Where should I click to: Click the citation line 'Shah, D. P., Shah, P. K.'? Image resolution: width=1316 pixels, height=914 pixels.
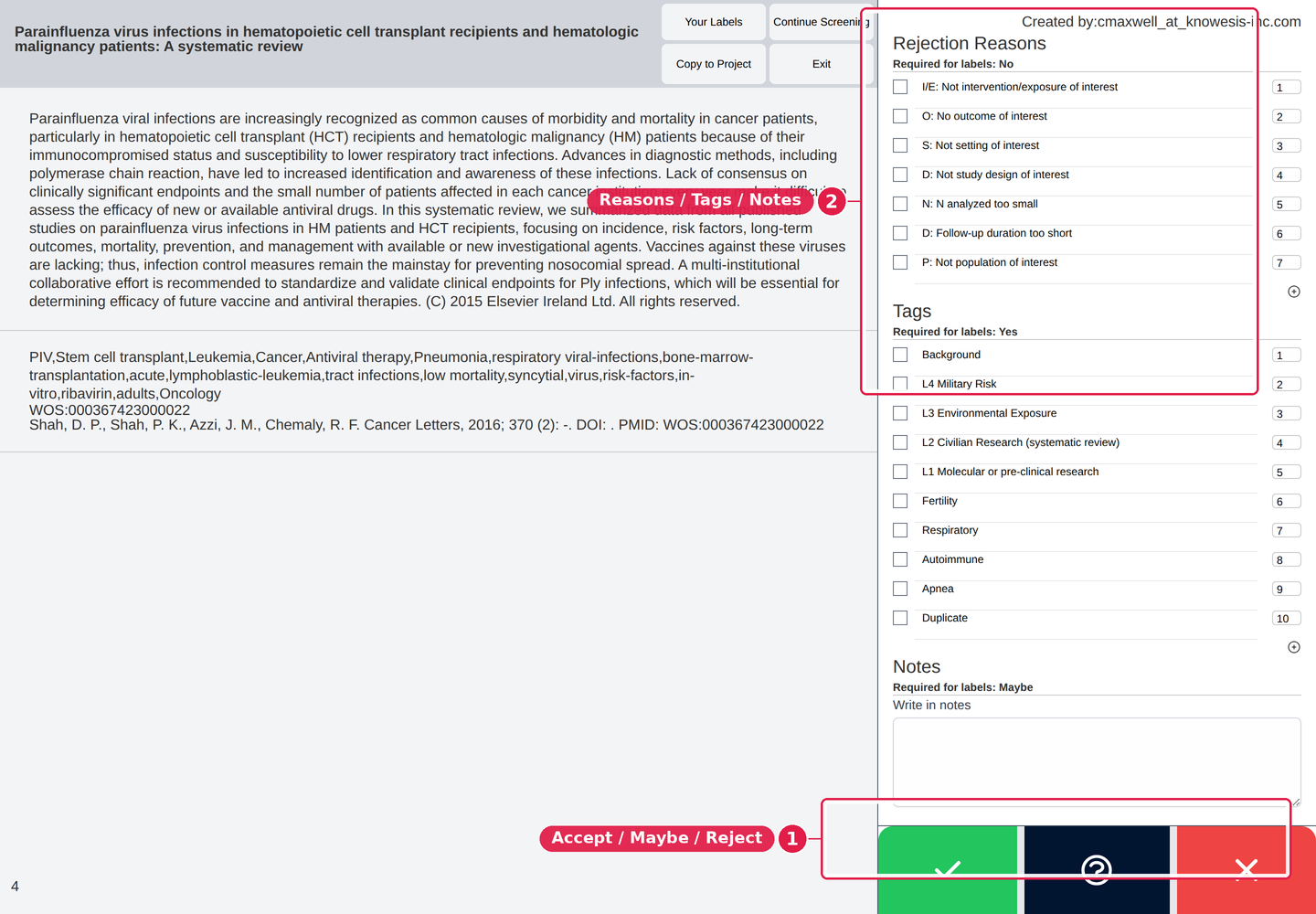(x=427, y=425)
